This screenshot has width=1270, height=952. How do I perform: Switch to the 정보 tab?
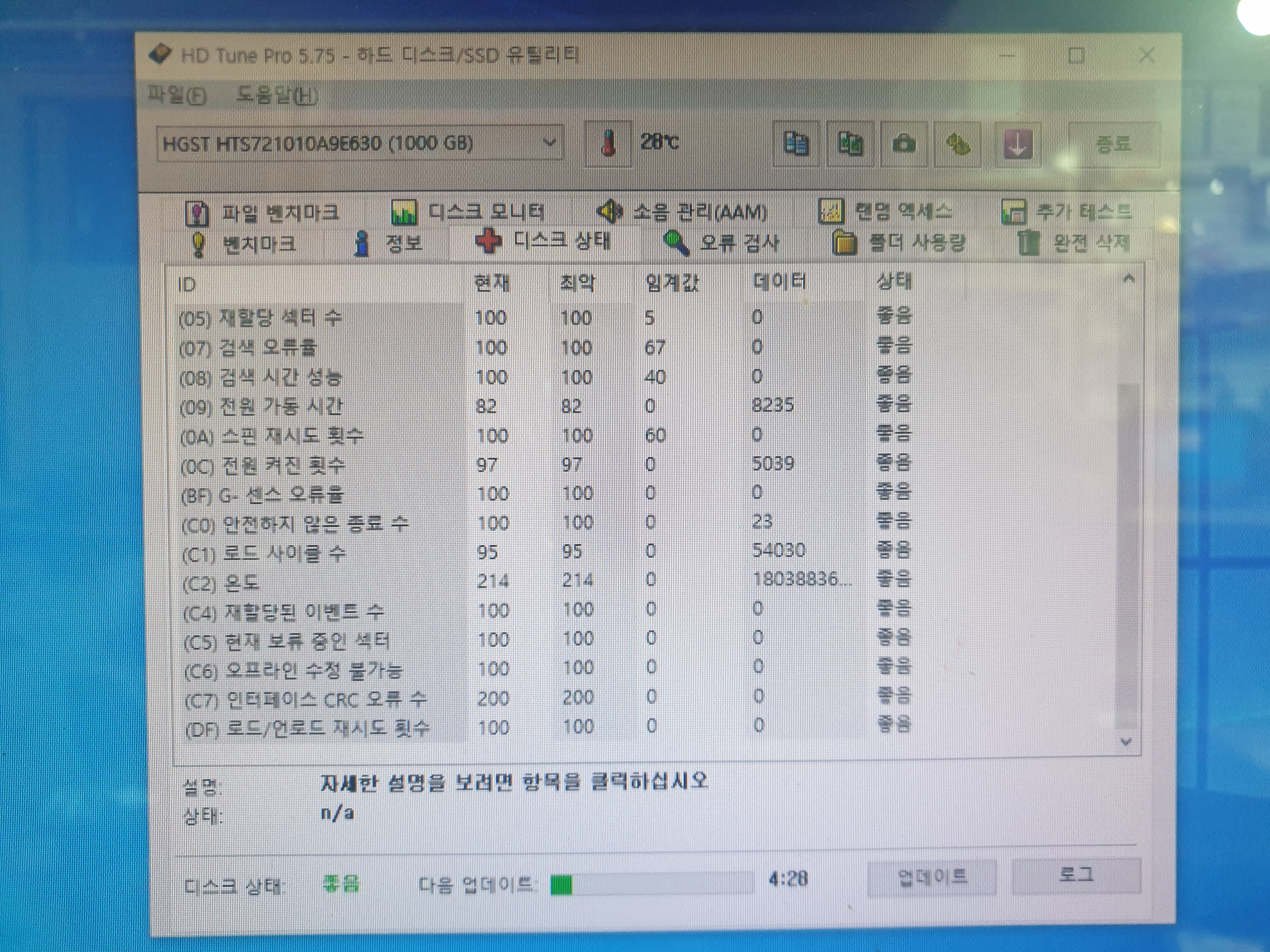coord(388,243)
